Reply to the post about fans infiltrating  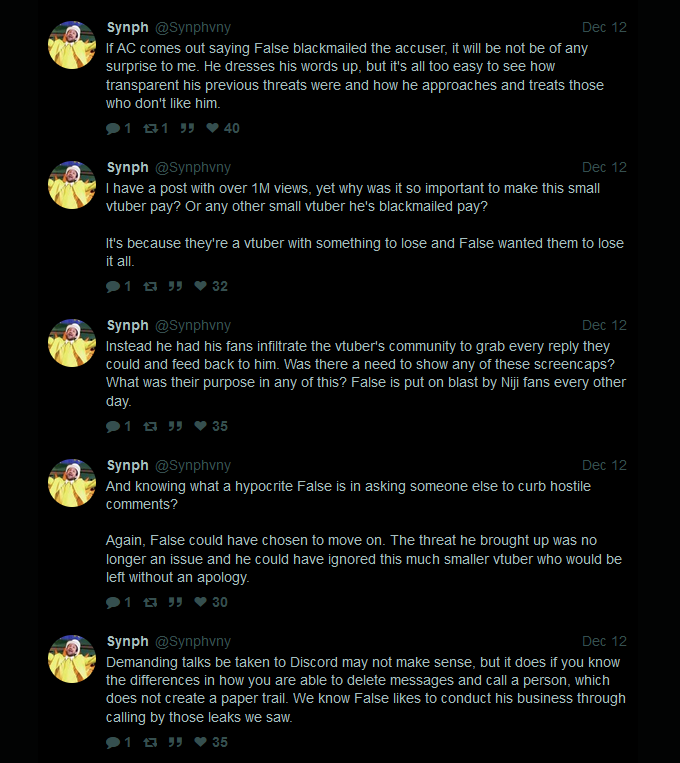[x=113, y=427]
